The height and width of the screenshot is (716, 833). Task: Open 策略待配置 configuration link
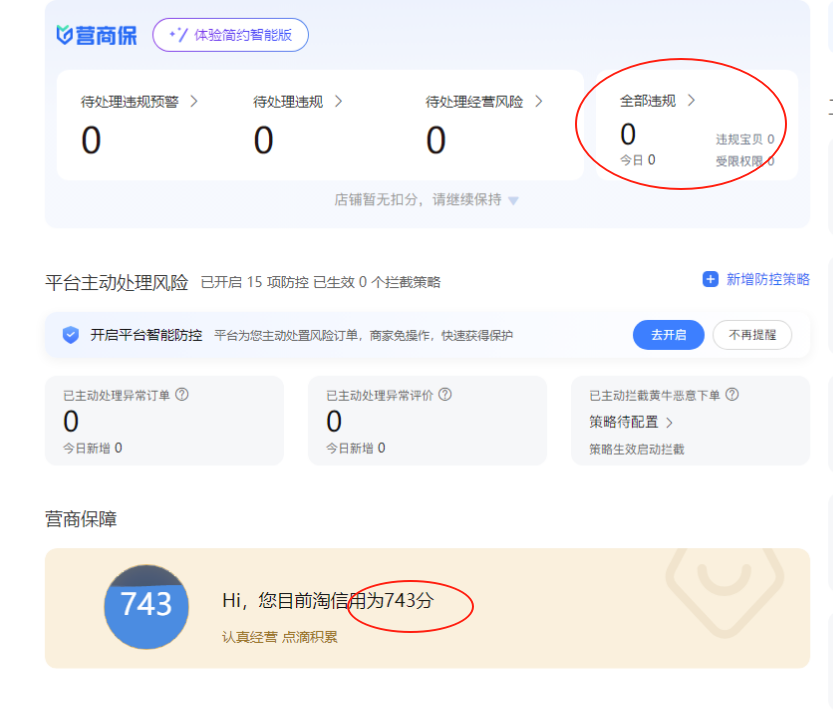631,422
